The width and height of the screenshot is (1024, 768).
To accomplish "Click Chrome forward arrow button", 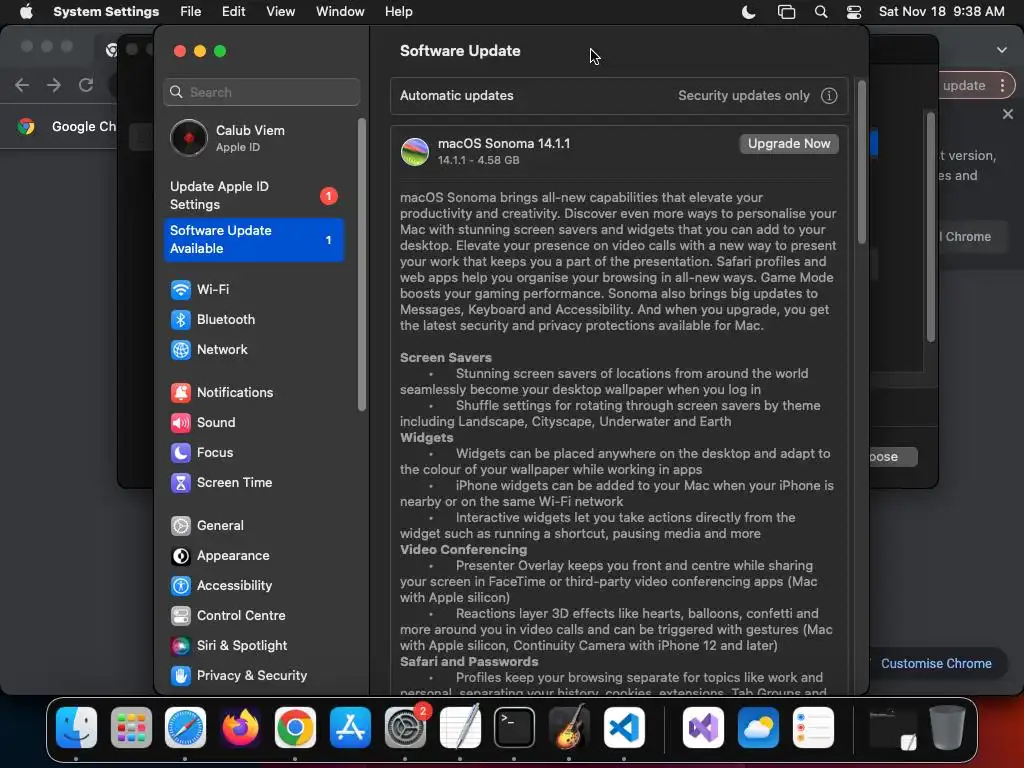I will point(54,85).
